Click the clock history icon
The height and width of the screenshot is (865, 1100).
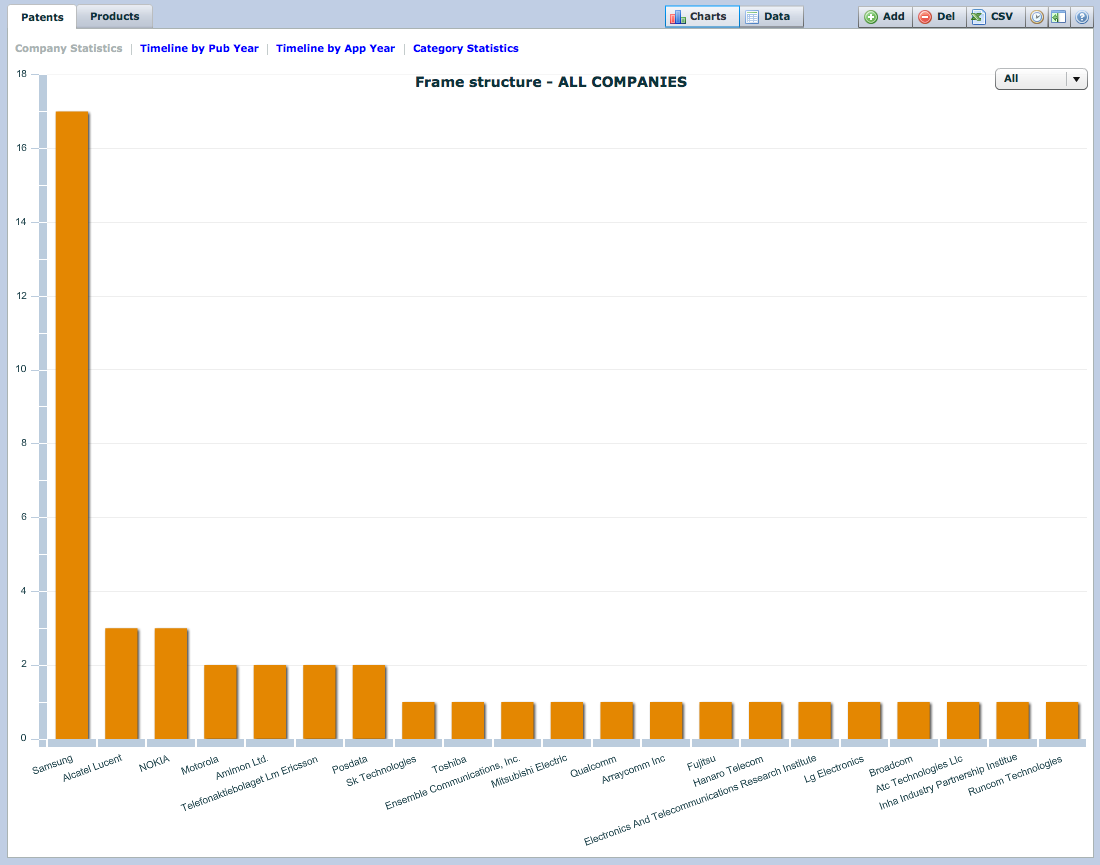(1037, 17)
